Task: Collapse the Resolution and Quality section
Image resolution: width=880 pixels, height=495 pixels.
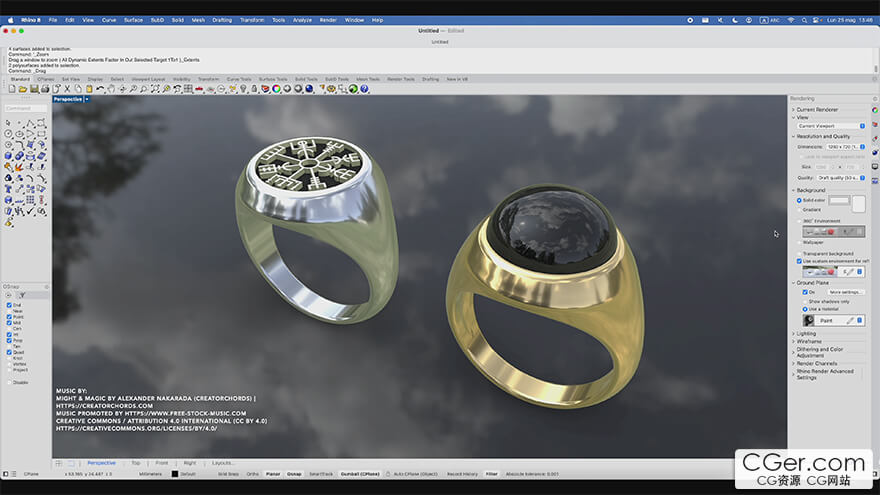Action: [x=793, y=136]
